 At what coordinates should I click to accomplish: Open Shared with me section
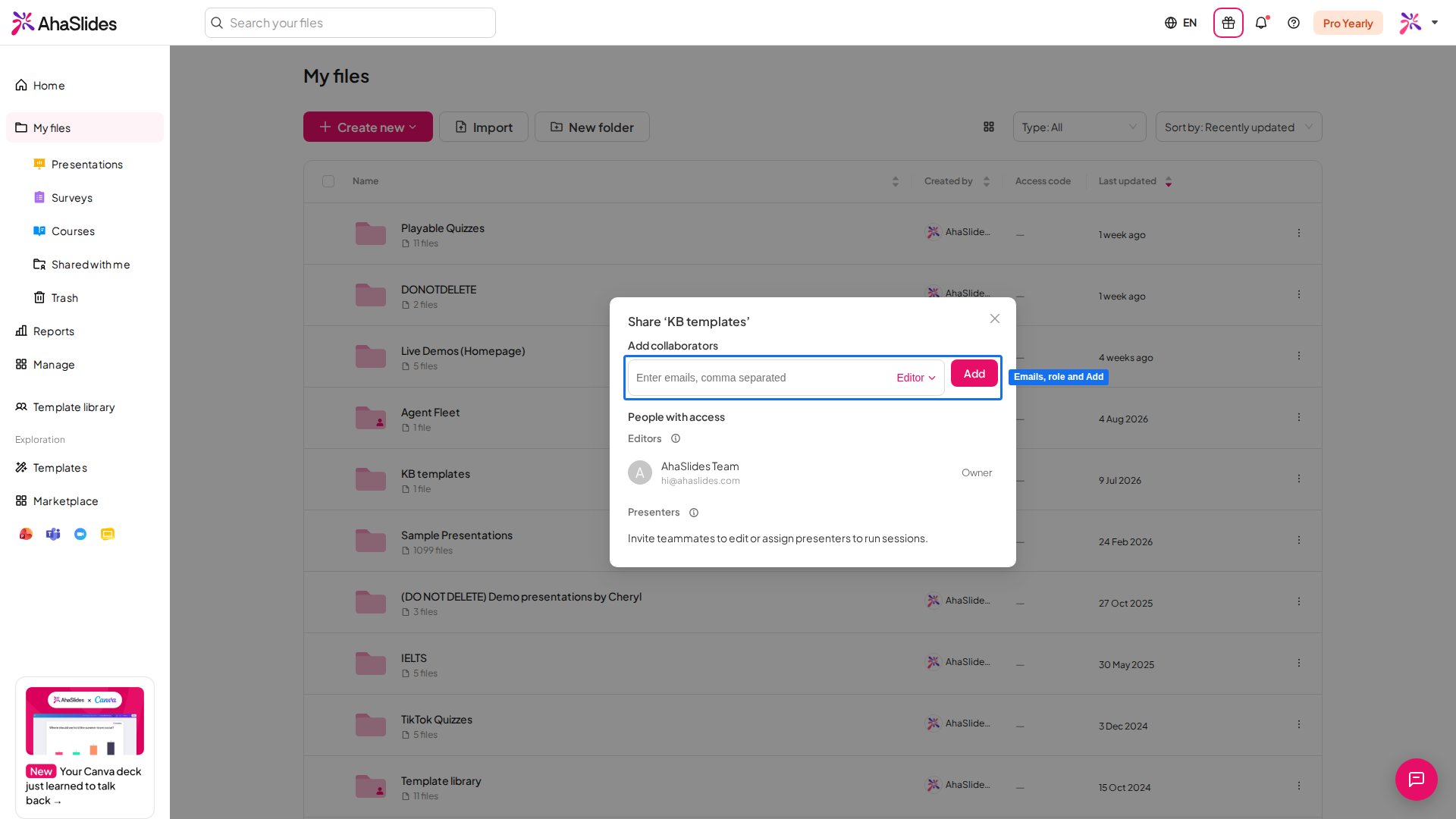pyautogui.click(x=85, y=265)
